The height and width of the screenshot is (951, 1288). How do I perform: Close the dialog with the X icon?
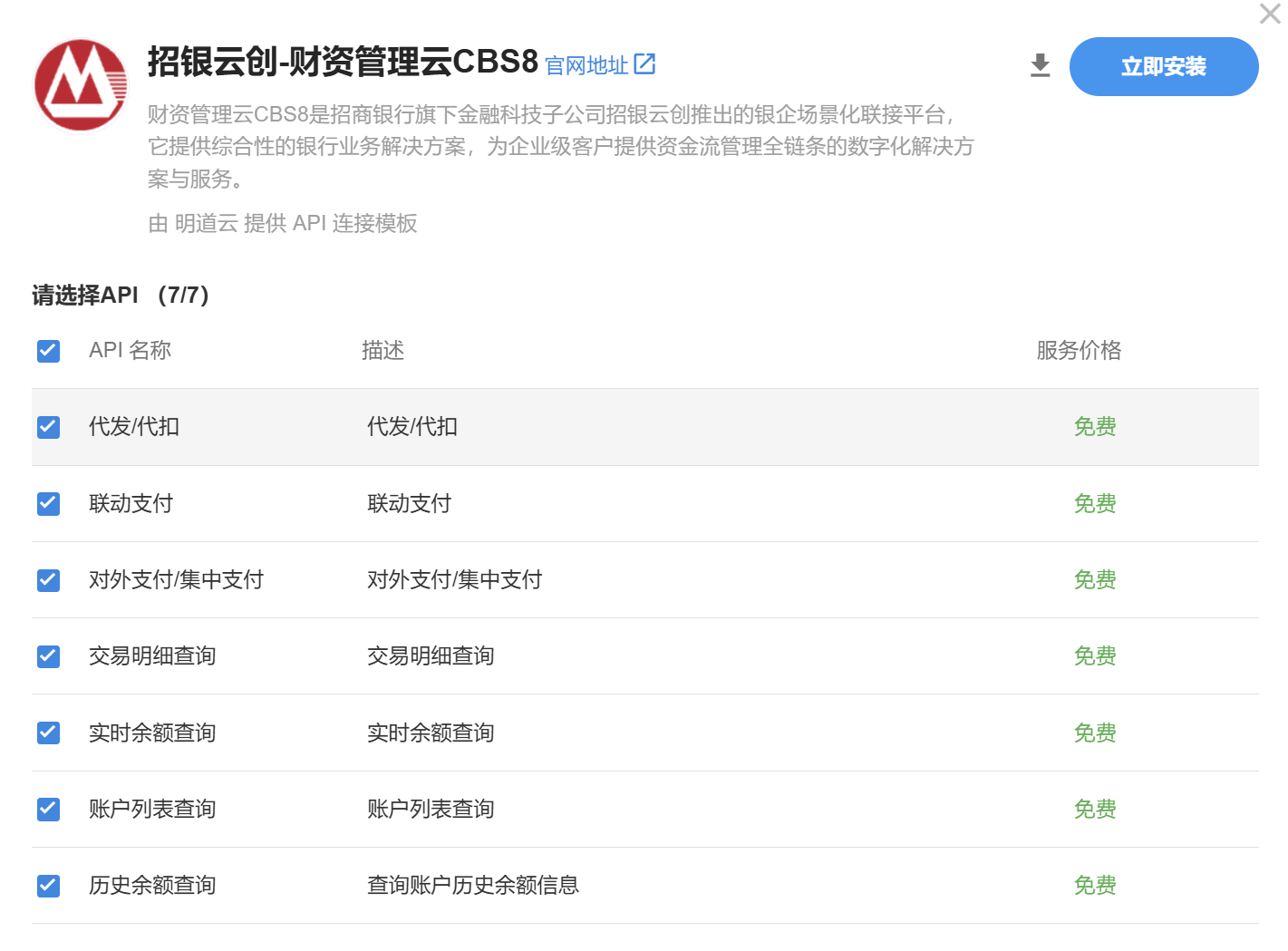(1270, 14)
